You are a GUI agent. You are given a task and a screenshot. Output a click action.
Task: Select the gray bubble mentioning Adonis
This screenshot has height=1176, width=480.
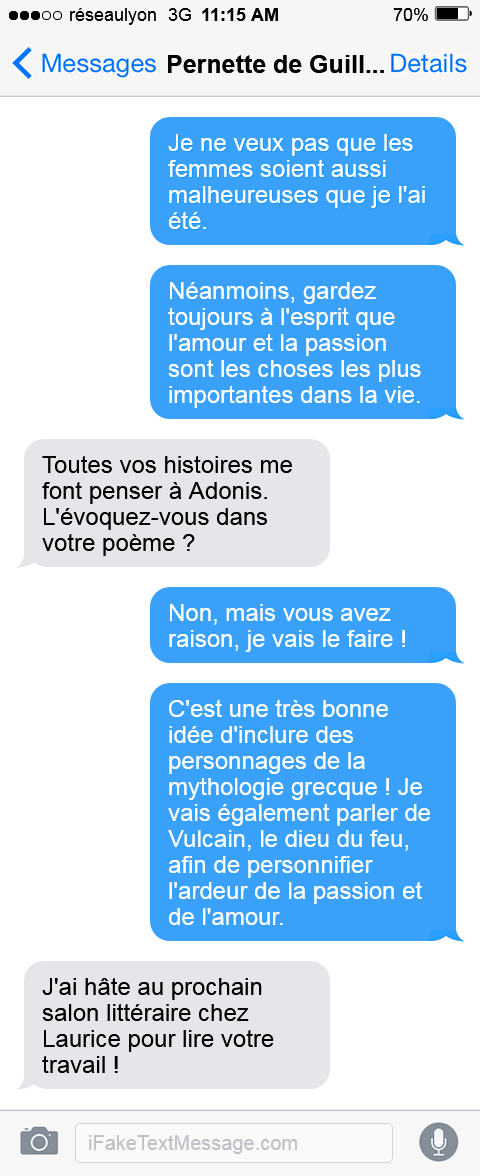[x=177, y=503]
